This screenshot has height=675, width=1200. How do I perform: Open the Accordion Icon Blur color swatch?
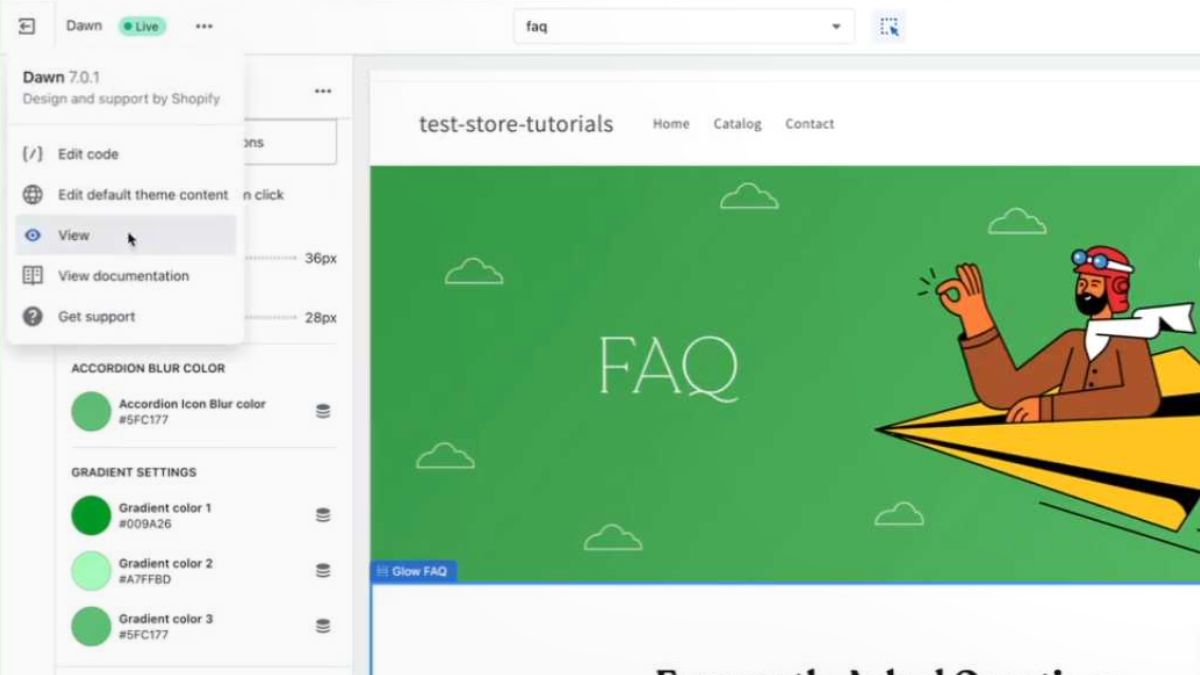[90, 410]
